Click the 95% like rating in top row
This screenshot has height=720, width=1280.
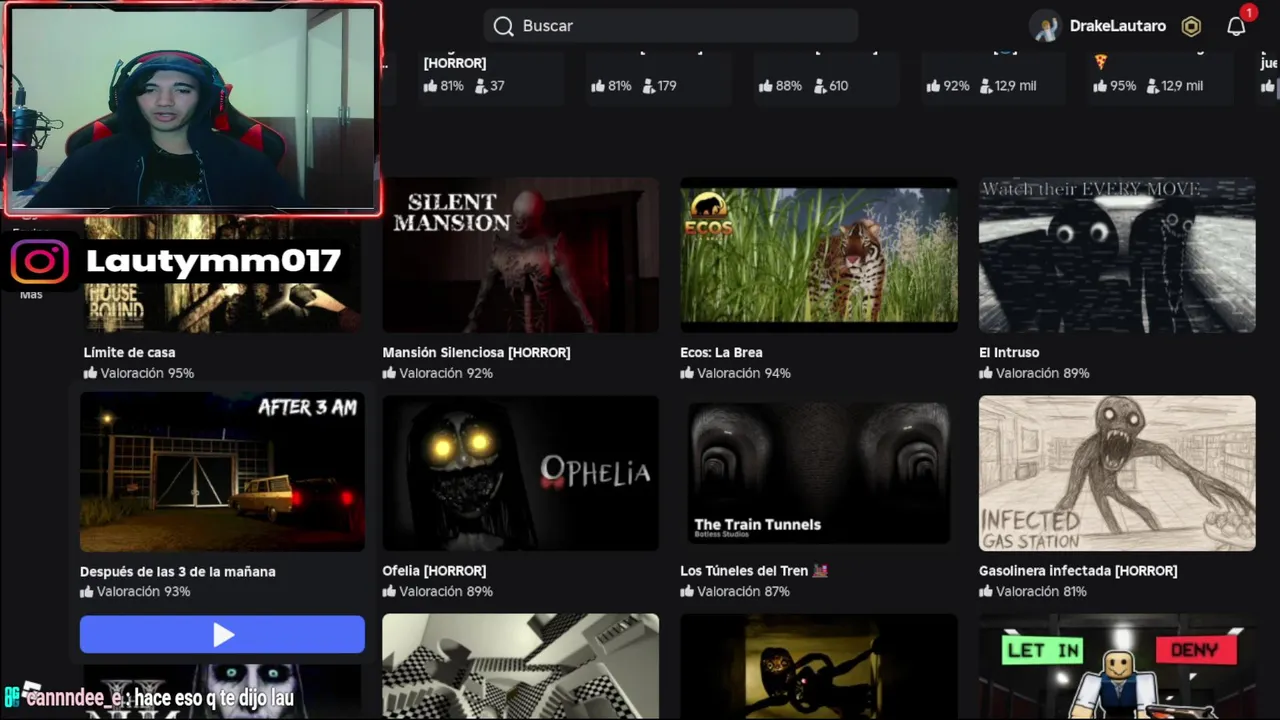[1115, 86]
